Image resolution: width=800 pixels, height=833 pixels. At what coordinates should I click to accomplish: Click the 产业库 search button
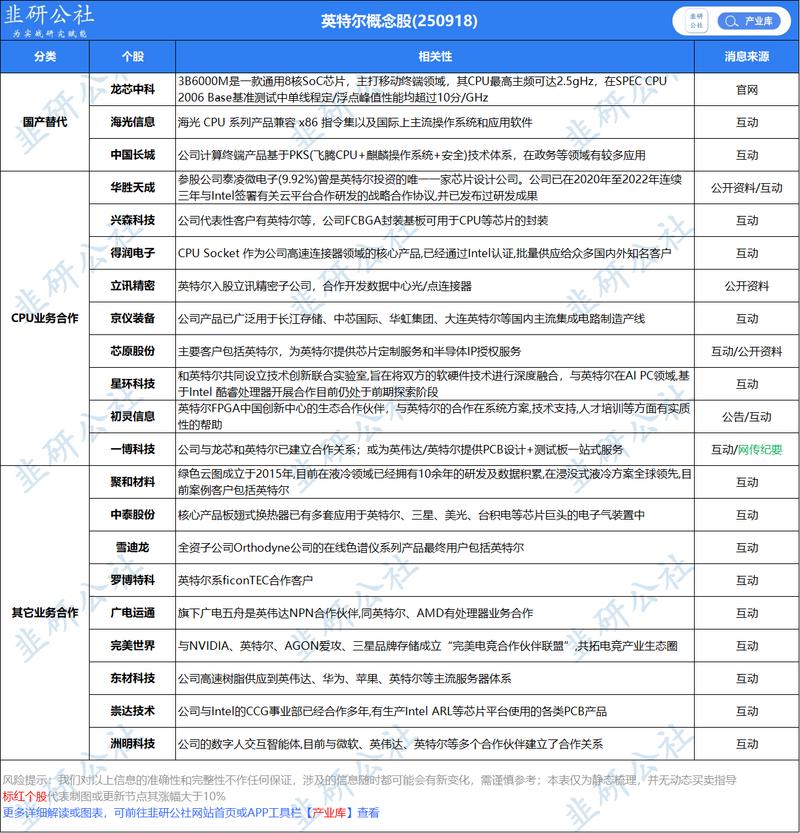click(x=749, y=21)
